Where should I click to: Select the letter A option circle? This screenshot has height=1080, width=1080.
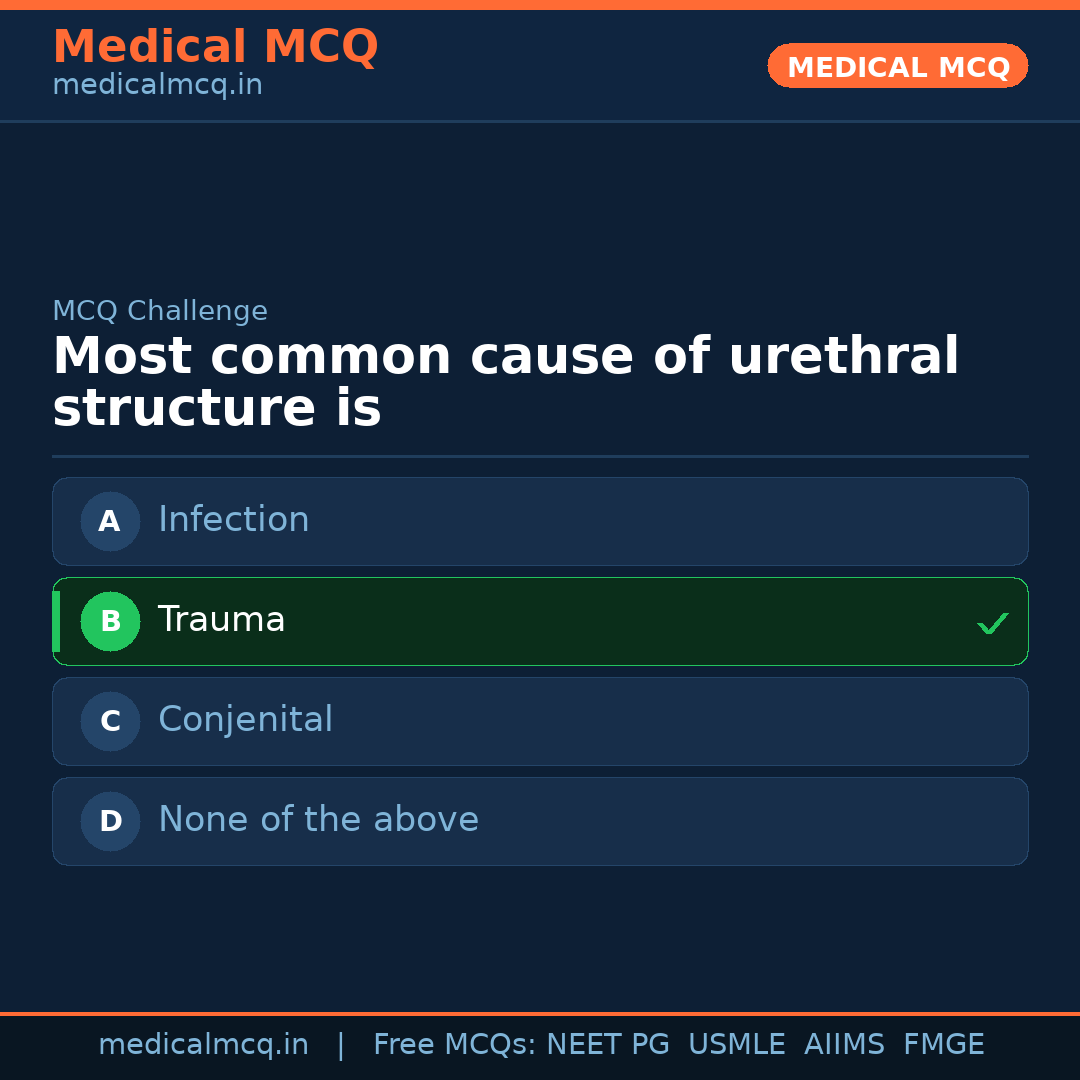pos(110,521)
